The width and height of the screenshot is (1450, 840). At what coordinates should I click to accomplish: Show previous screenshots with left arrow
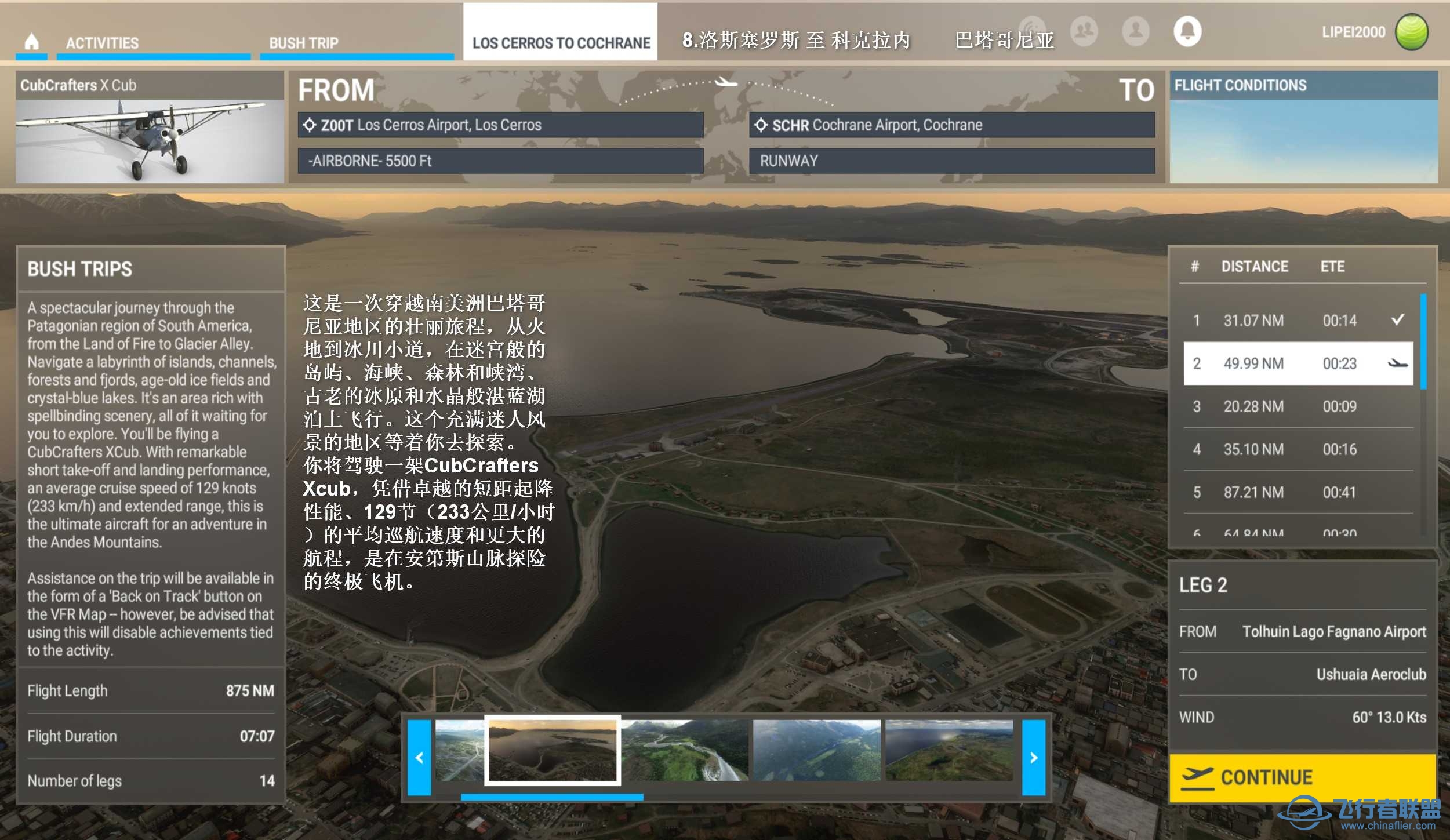[x=419, y=757]
